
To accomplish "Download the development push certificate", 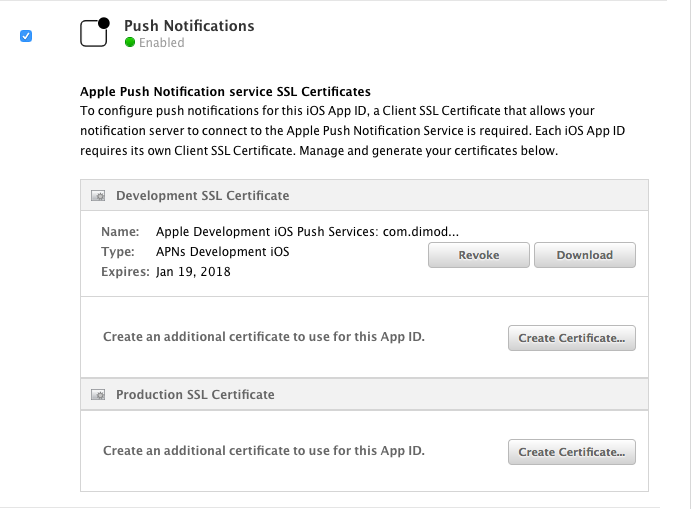I will 585,255.
